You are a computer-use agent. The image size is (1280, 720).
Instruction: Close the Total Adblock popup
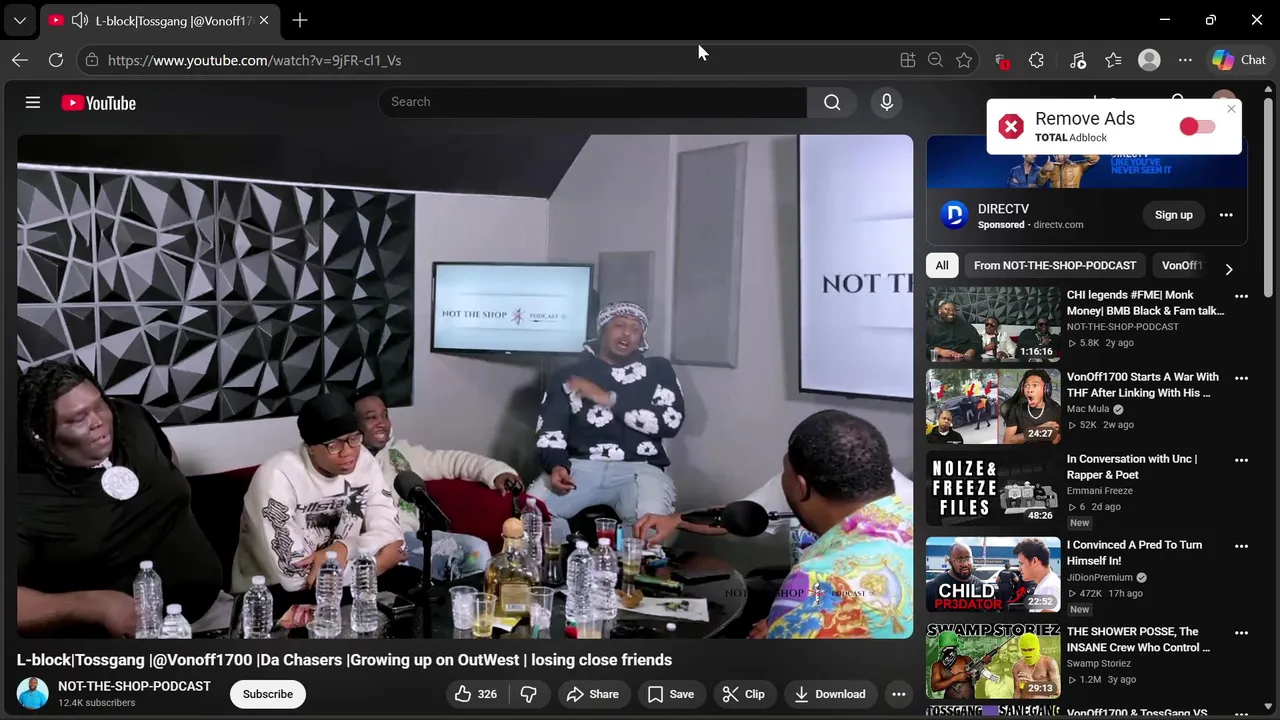pos(1231,109)
